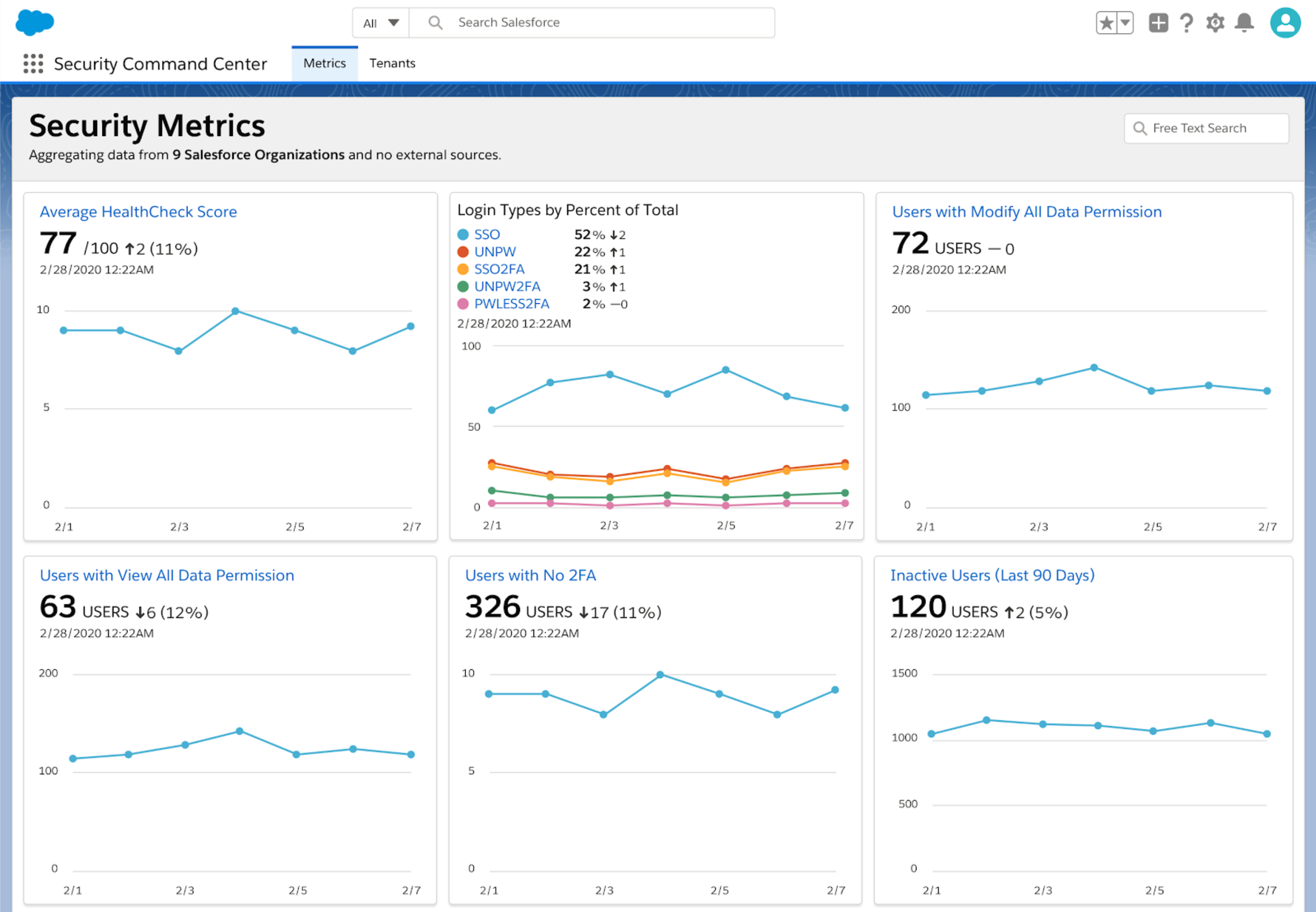Open the SSO2FA login type link

[x=499, y=268]
